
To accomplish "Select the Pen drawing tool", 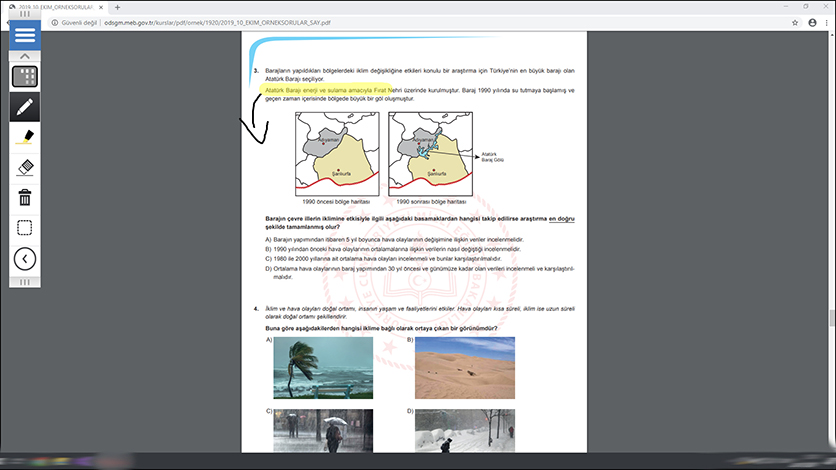I will (x=25, y=106).
